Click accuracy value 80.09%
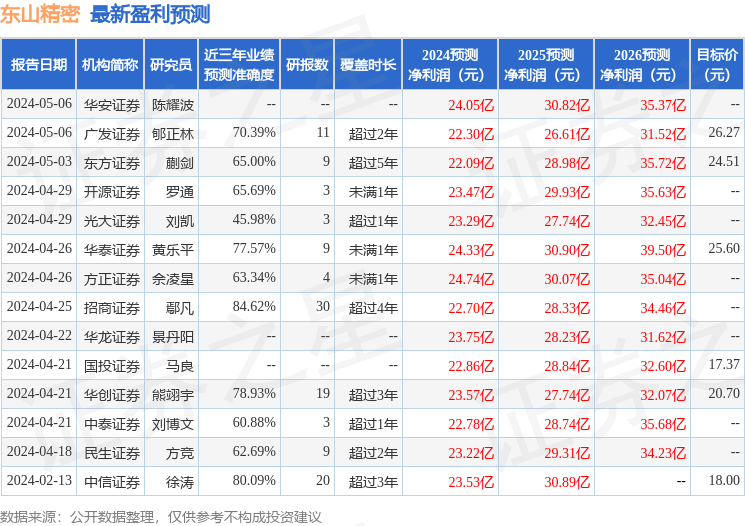The image size is (745, 526). coord(254,480)
